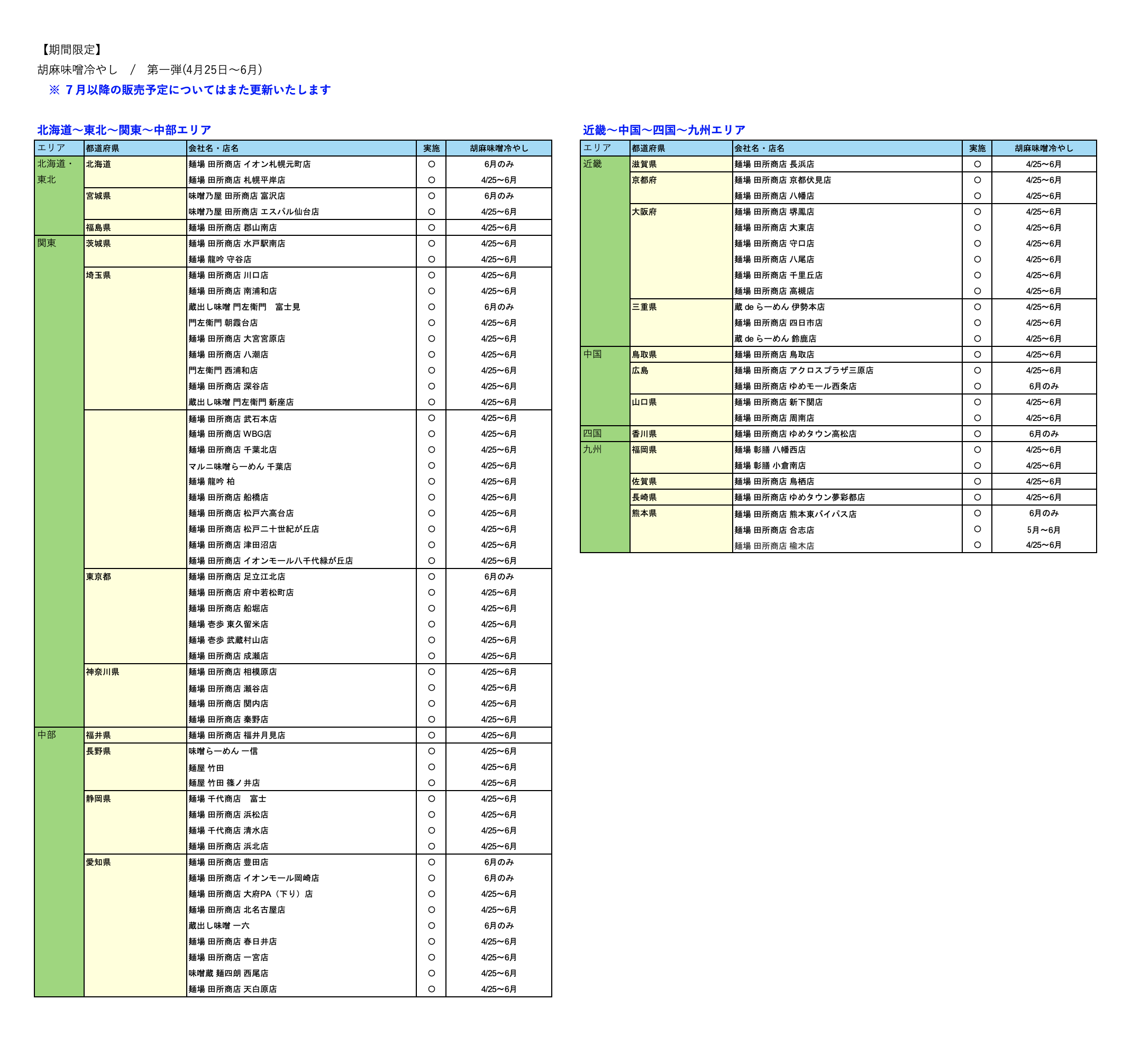Click 麺場 彰膳 八幡西店 cell

pos(847,450)
